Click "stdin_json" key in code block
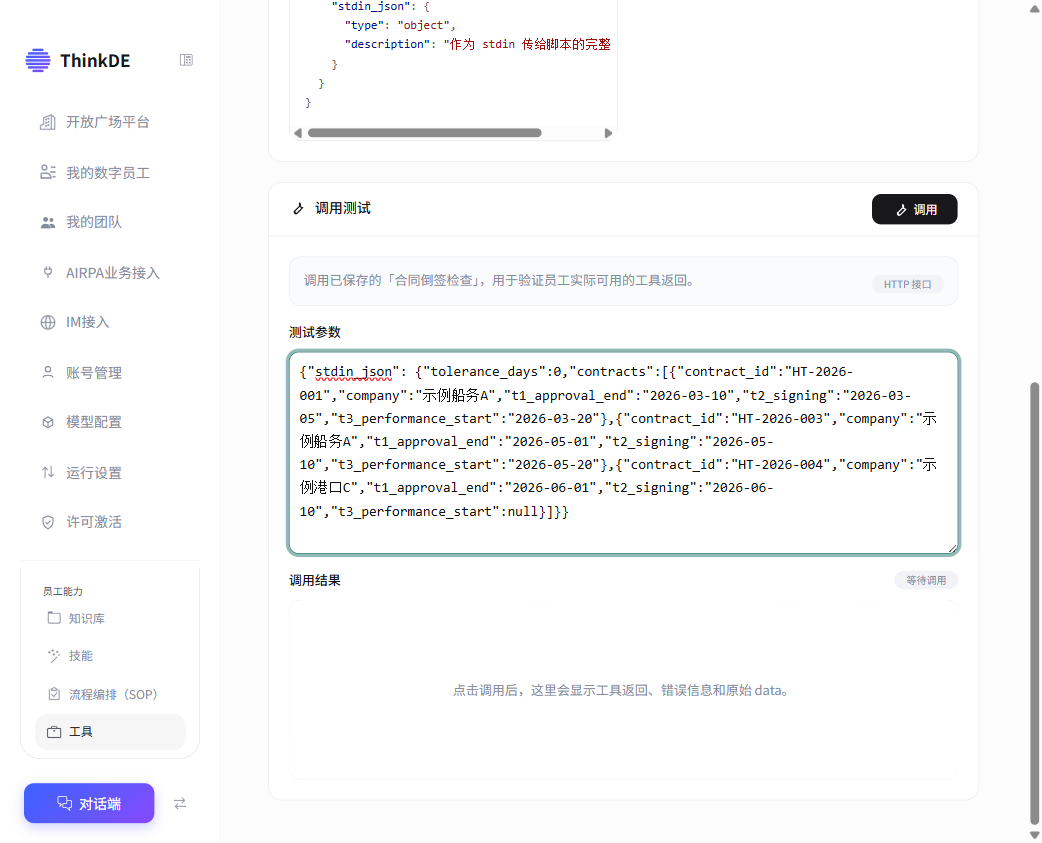Screen dimensions: 1042x843 371,6
